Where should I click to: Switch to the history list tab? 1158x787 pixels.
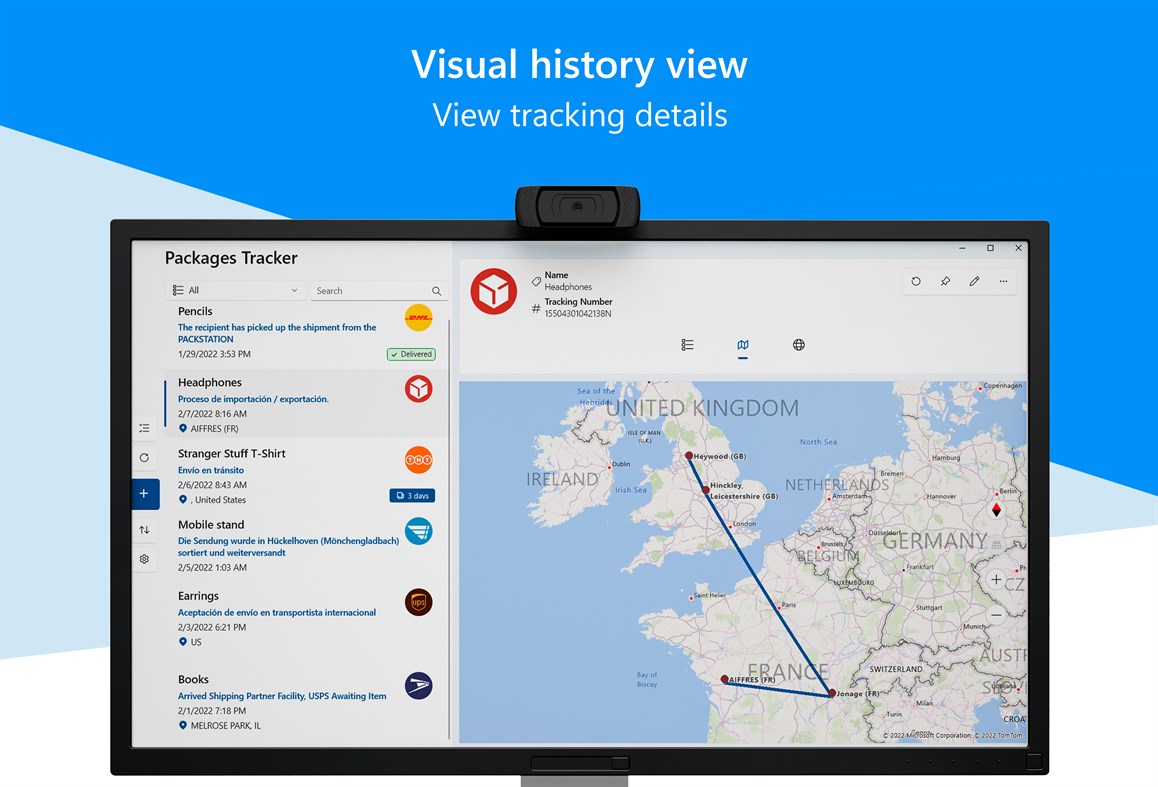[x=687, y=344]
